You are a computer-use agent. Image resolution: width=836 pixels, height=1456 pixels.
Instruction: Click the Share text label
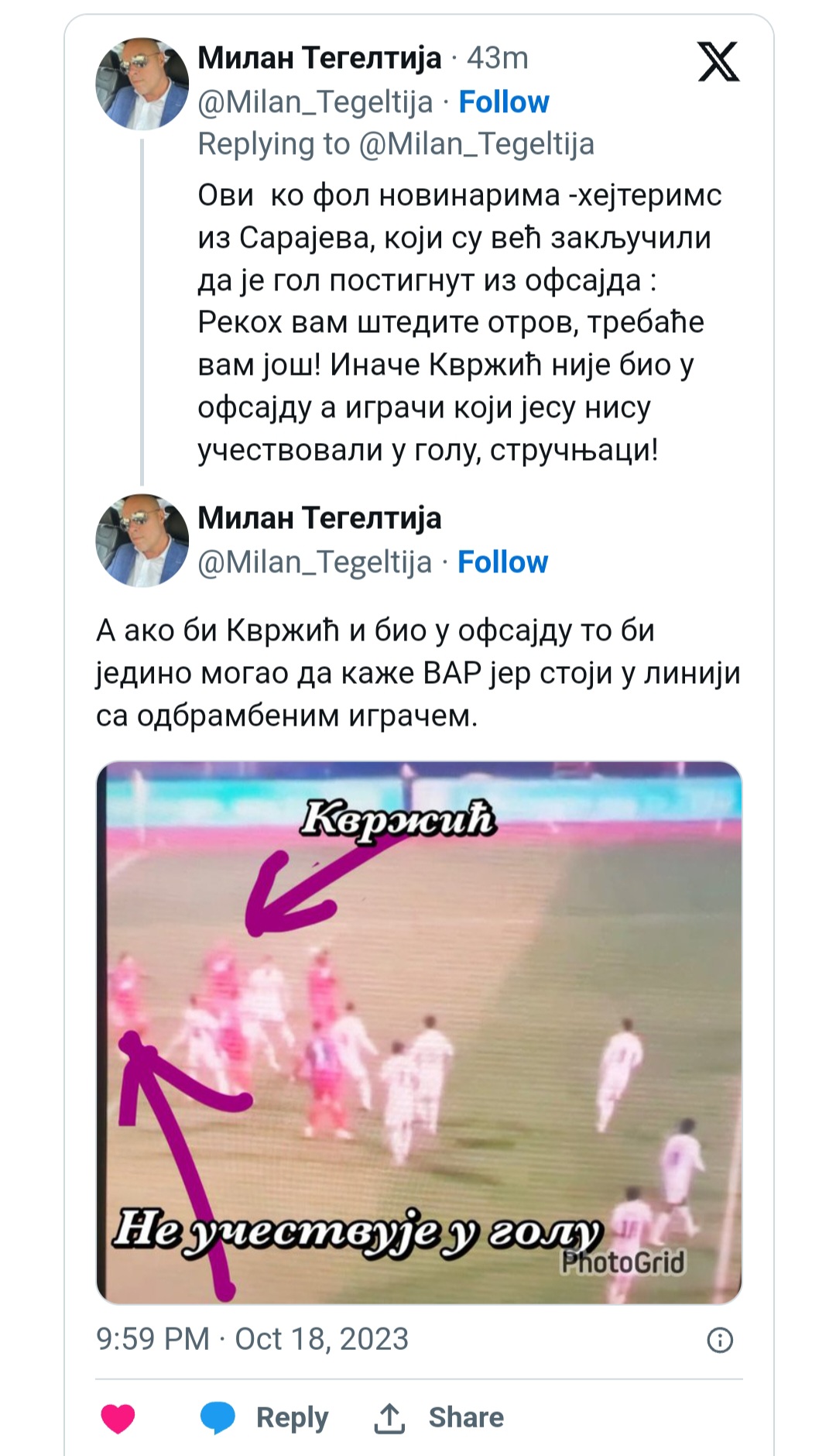466,1417
